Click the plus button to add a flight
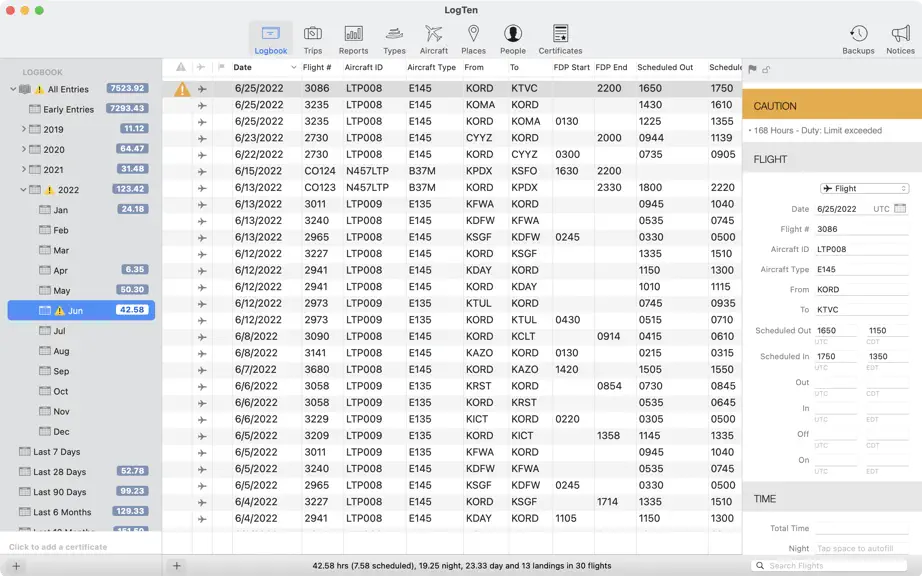 (x=176, y=566)
